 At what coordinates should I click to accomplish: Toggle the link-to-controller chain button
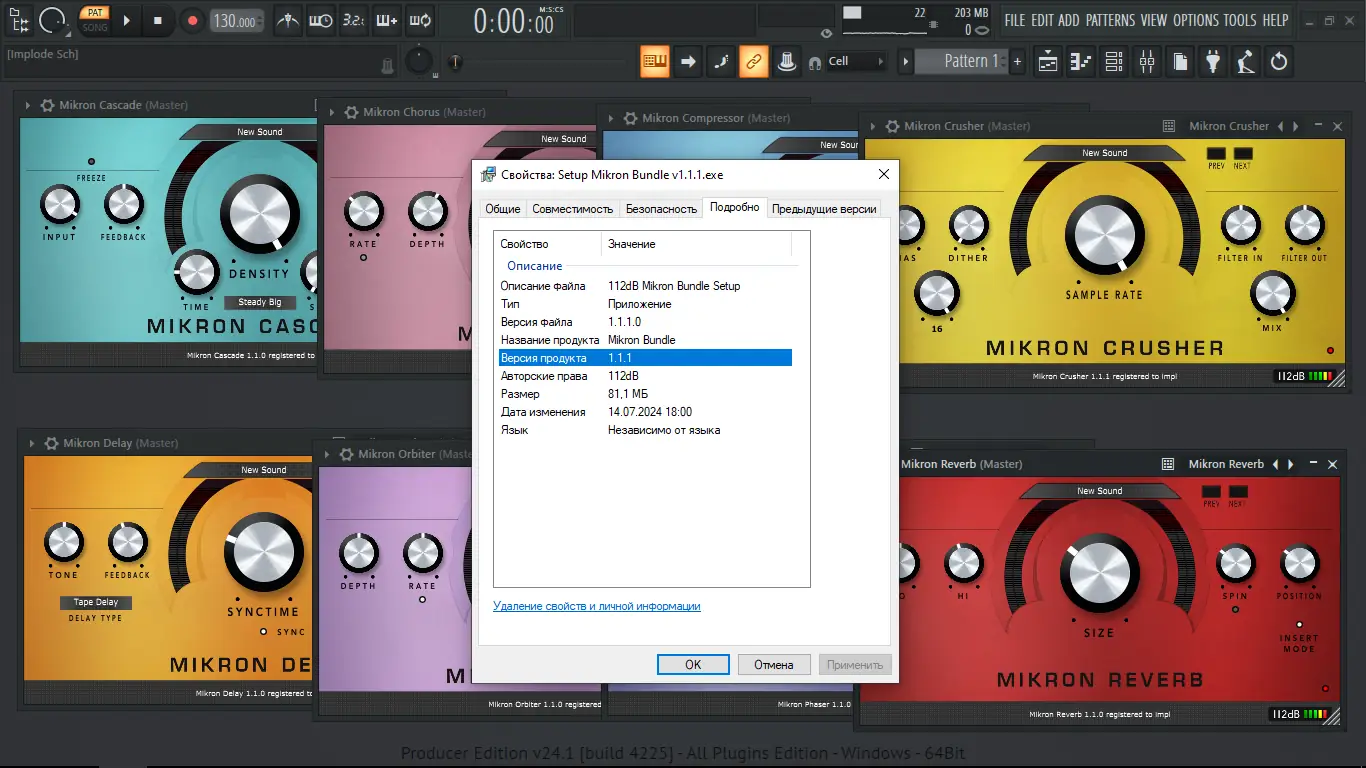pos(753,62)
